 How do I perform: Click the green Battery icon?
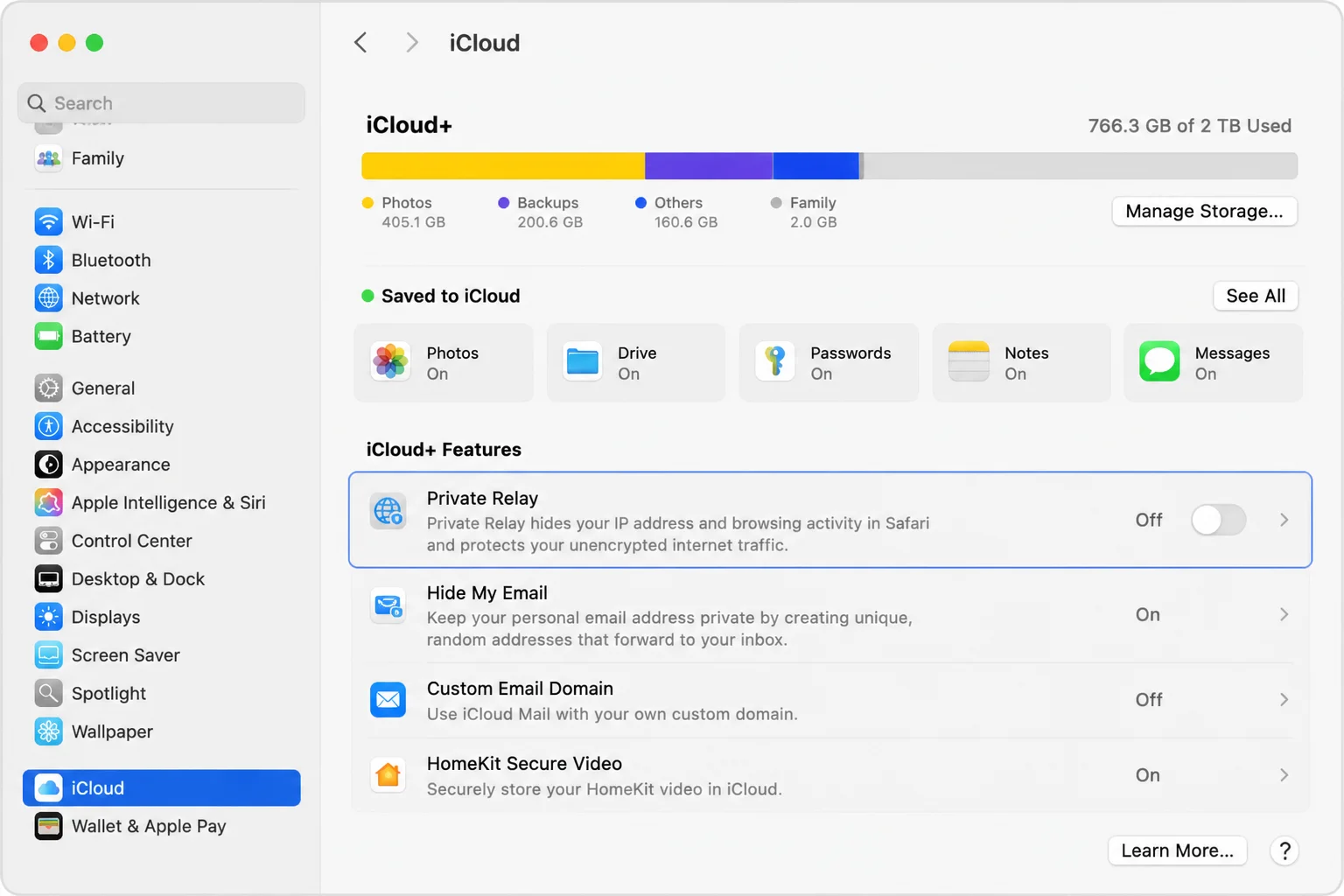coord(49,336)
